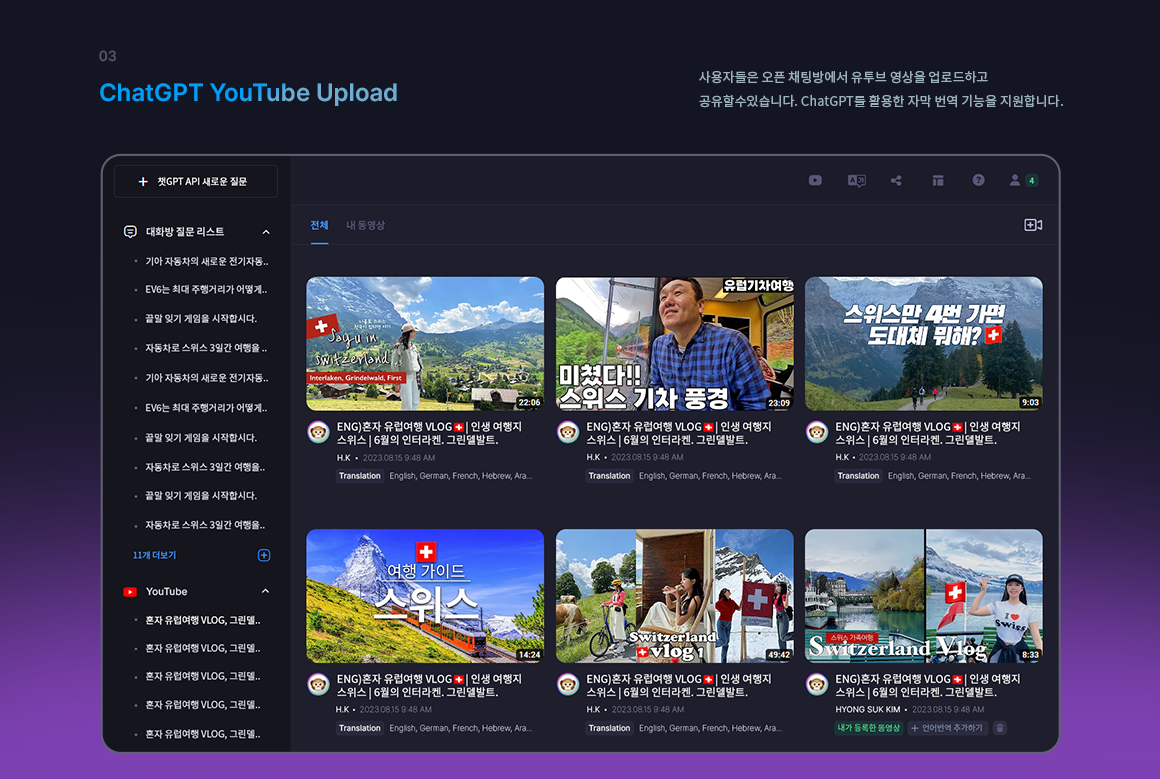This screenshot has height=779, width=1160.
Task: Collapse the 대화방 질문 리스트 section chevron
Action: pos(266,232)
